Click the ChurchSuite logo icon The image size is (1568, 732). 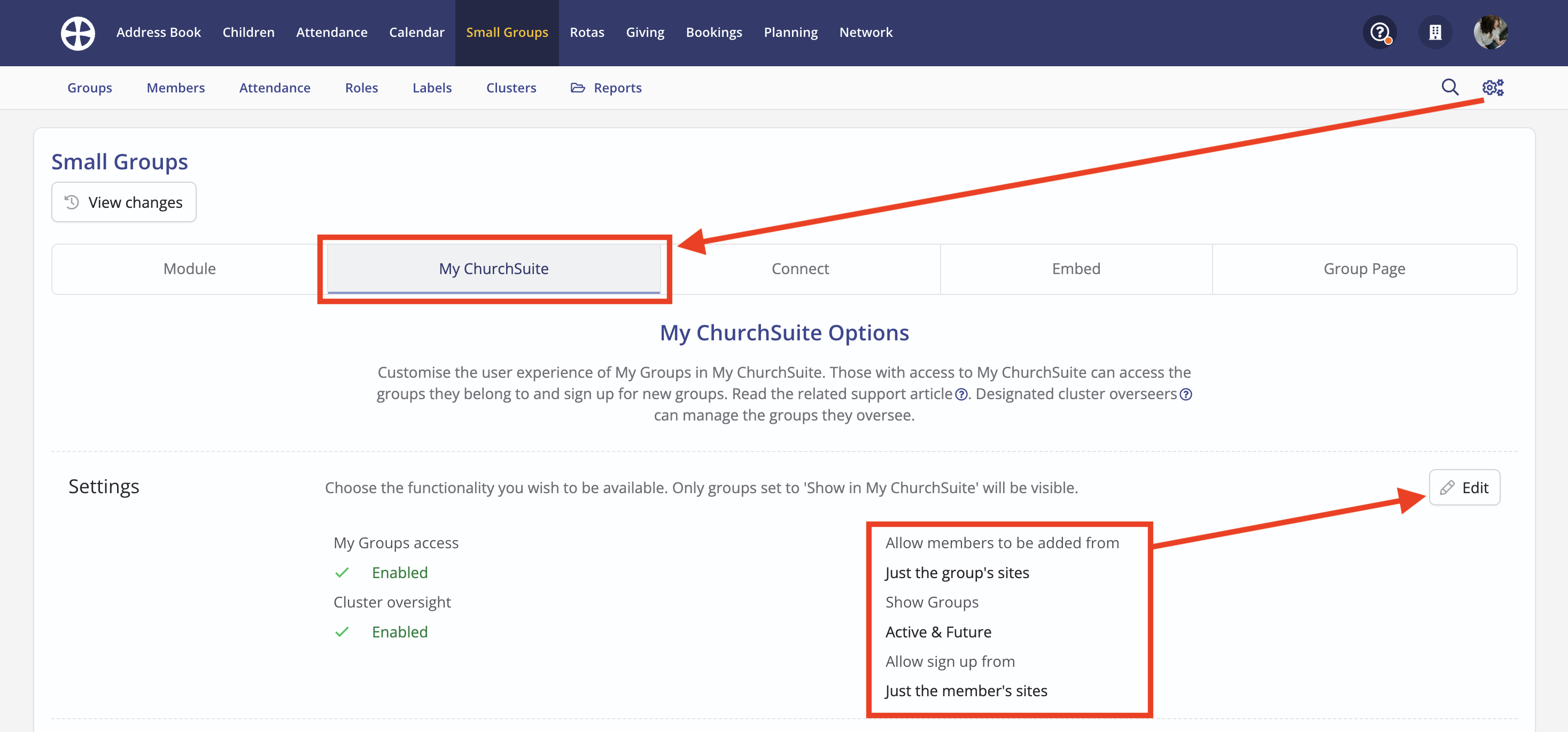78,33
